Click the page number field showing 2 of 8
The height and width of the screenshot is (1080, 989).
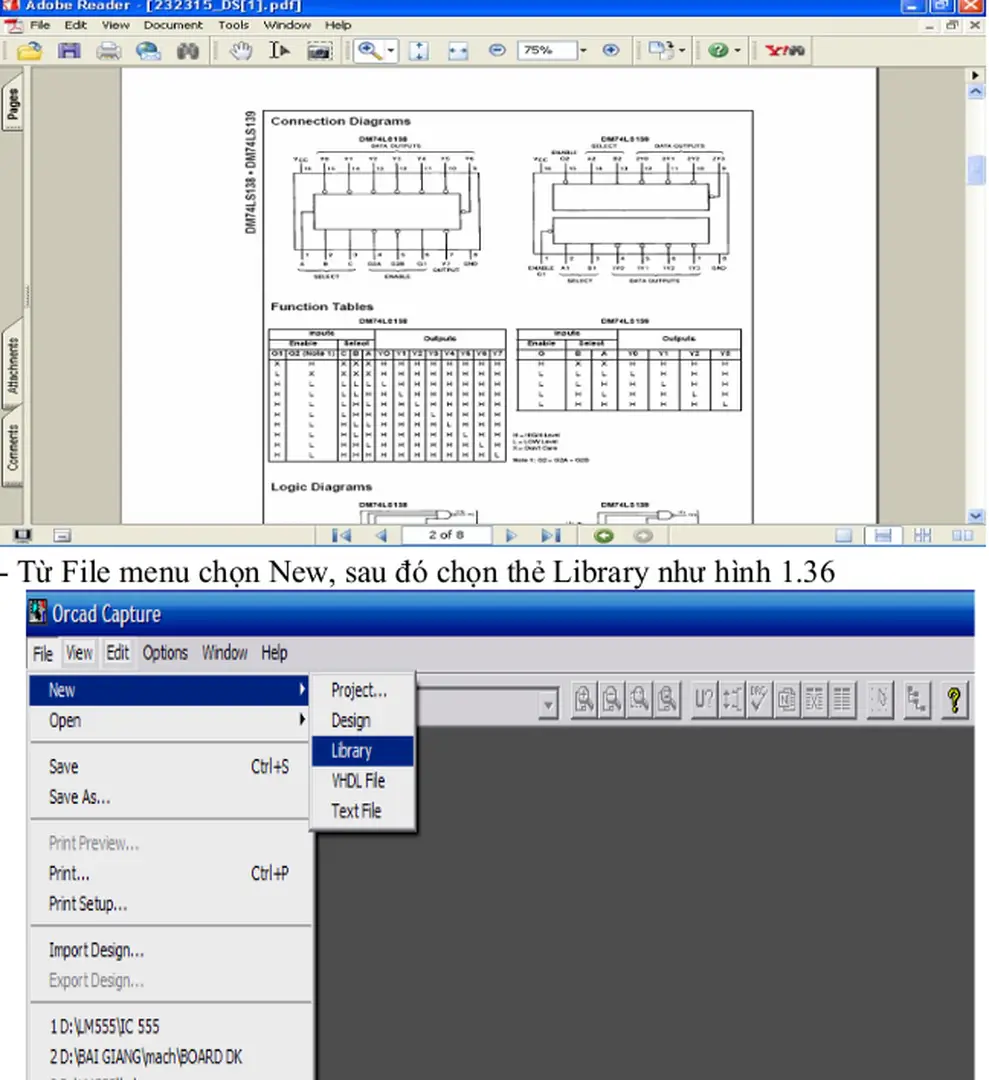coord(446,536)
